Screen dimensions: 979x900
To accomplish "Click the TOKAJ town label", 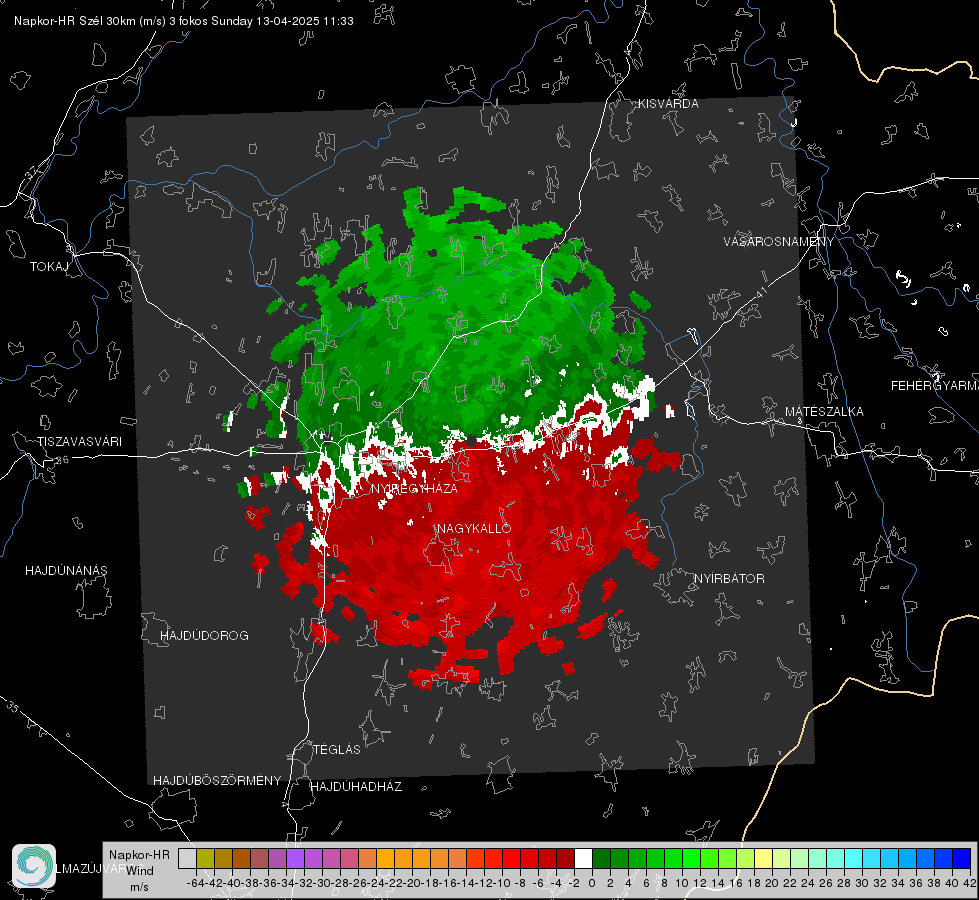I will [x=49, y=267].
